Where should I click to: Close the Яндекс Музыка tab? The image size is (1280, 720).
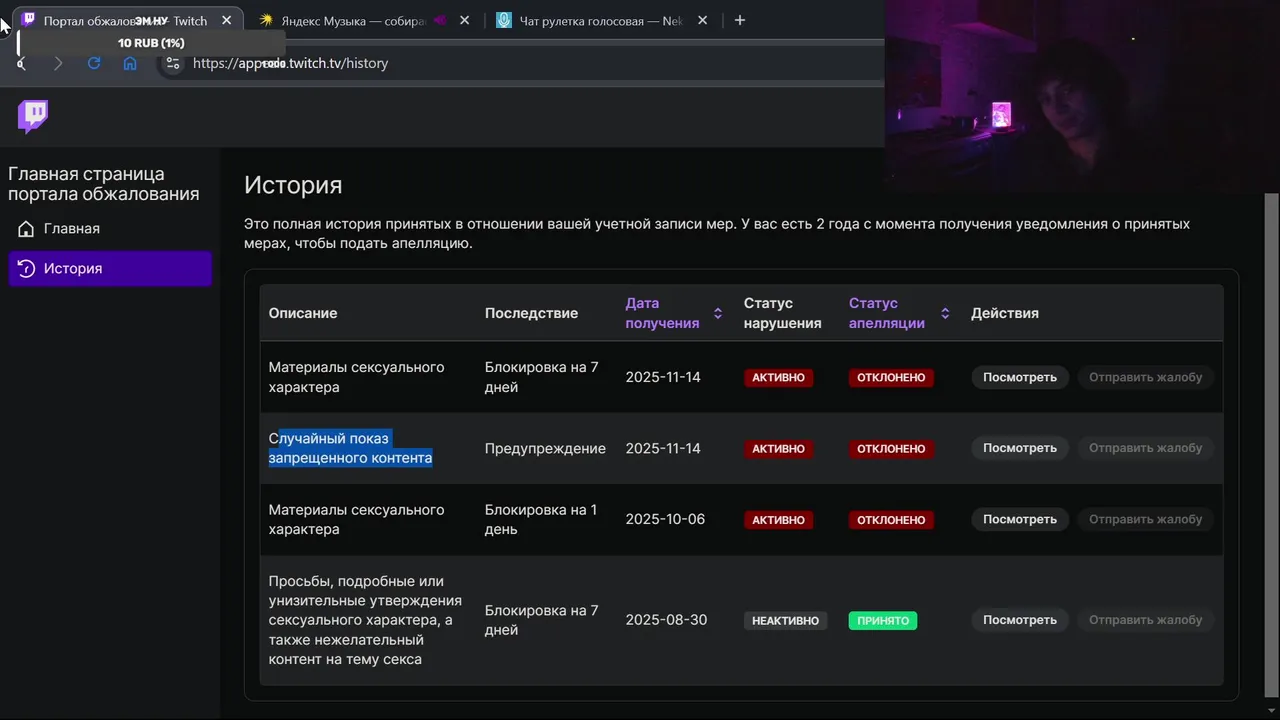464,20
